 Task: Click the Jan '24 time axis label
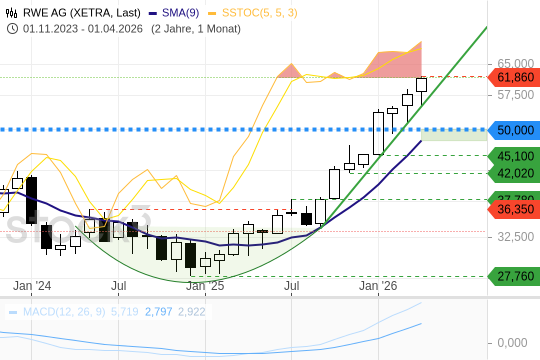click(x=32, y=286)
